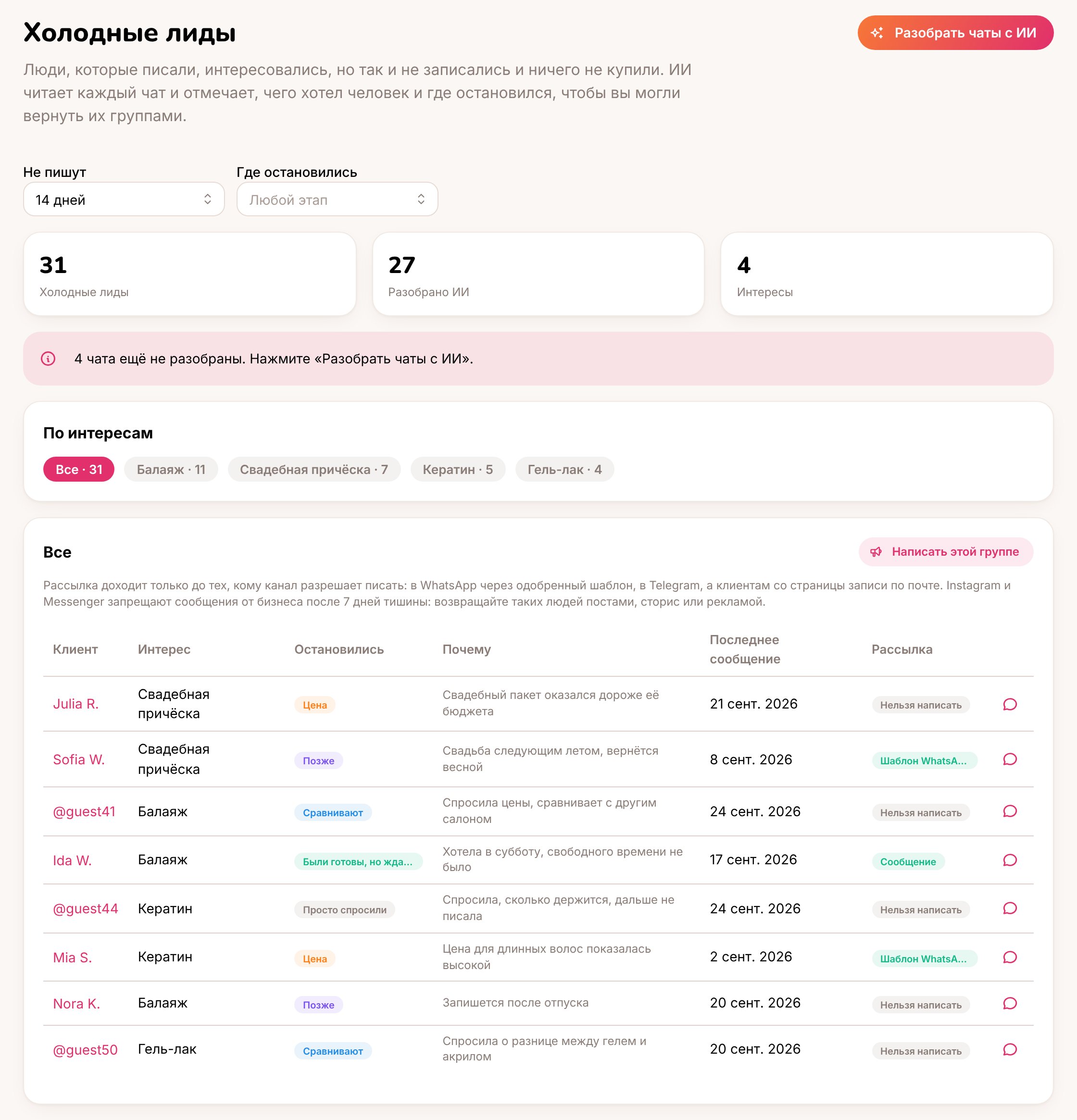Open chat icon for @guest41 row
The image size is (1077, 1120).
[1010, 811]
